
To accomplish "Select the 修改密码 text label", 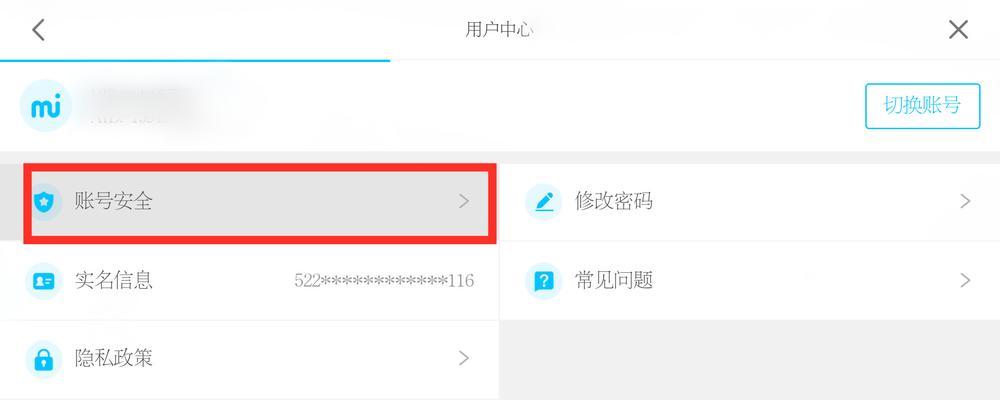I will [x=614, y=202].
